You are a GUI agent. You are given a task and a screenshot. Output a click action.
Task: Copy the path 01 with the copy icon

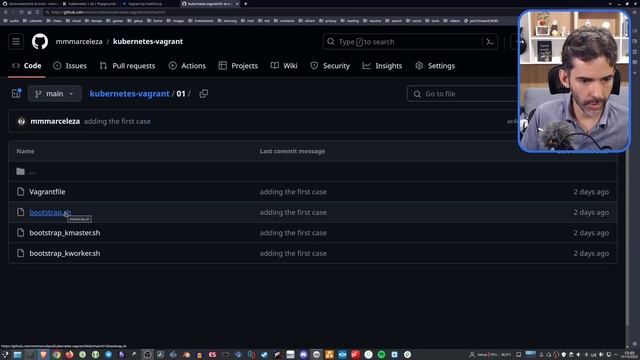[x=203, y=93]
